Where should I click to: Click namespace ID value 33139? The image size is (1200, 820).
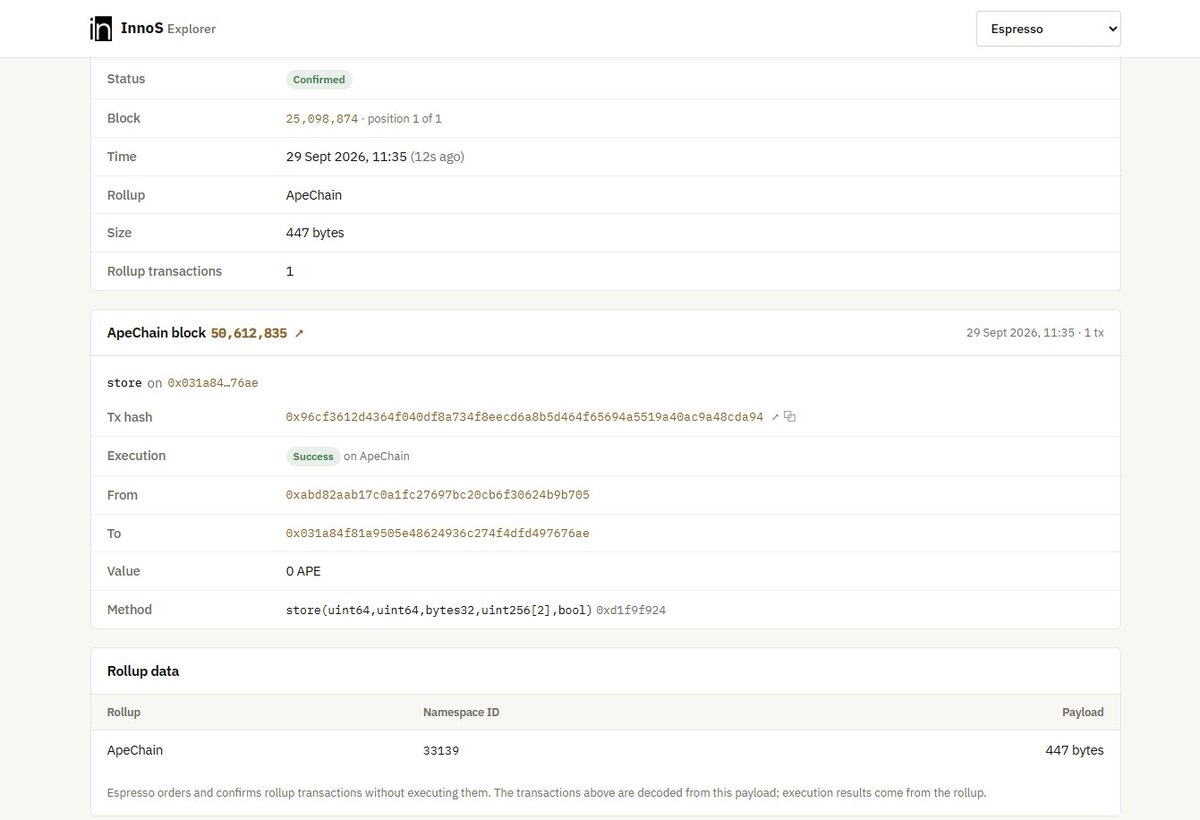[x=441, y=750]
